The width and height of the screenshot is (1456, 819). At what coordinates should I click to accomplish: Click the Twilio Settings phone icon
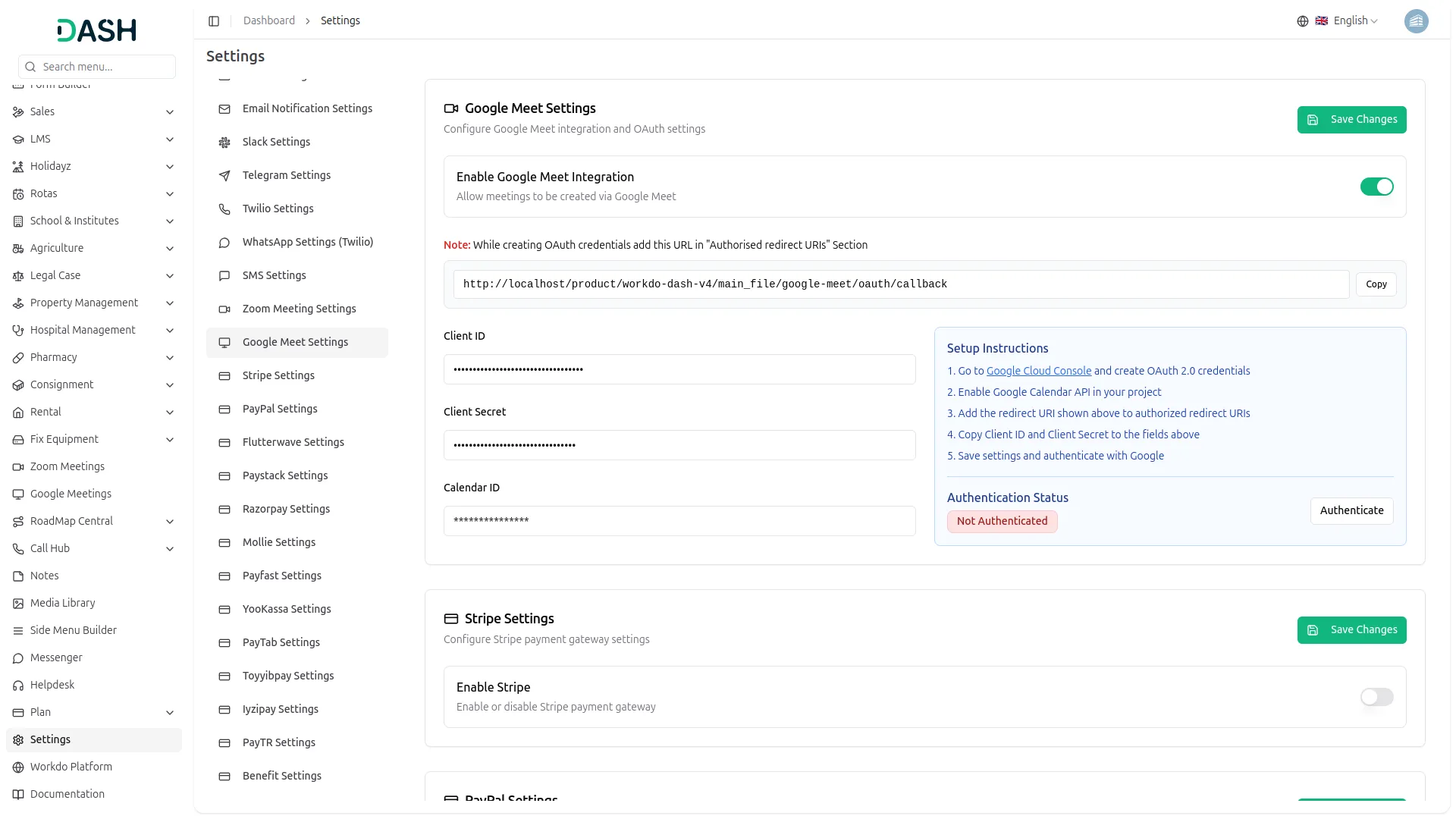224,209
